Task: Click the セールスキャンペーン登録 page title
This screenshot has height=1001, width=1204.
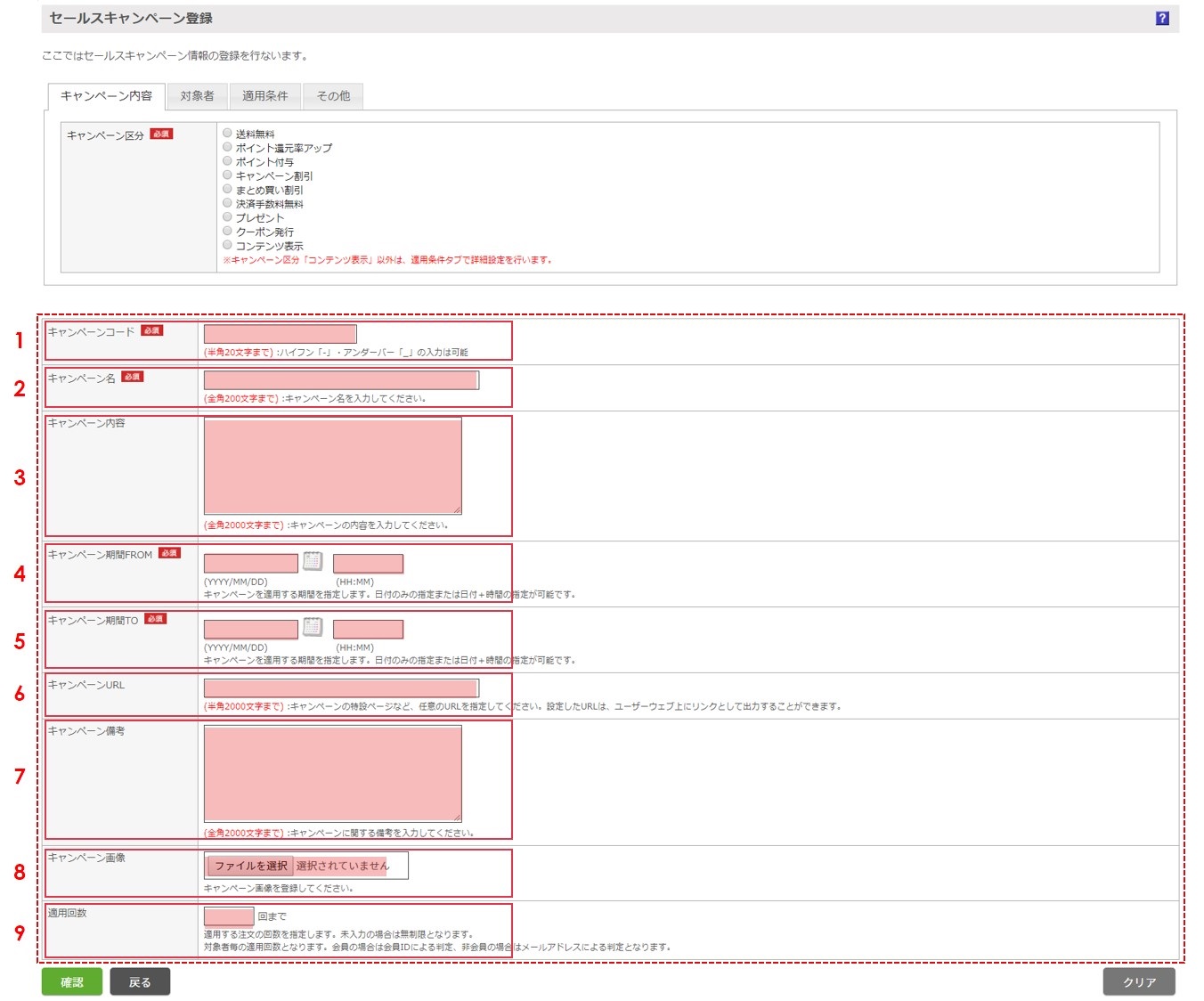Action: click(x=131, y=19)
